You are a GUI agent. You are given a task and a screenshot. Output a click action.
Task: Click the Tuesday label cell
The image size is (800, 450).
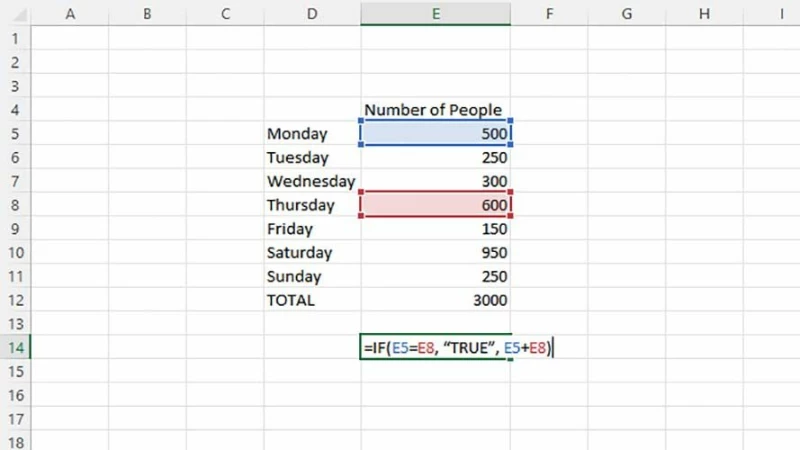[312, 157]
